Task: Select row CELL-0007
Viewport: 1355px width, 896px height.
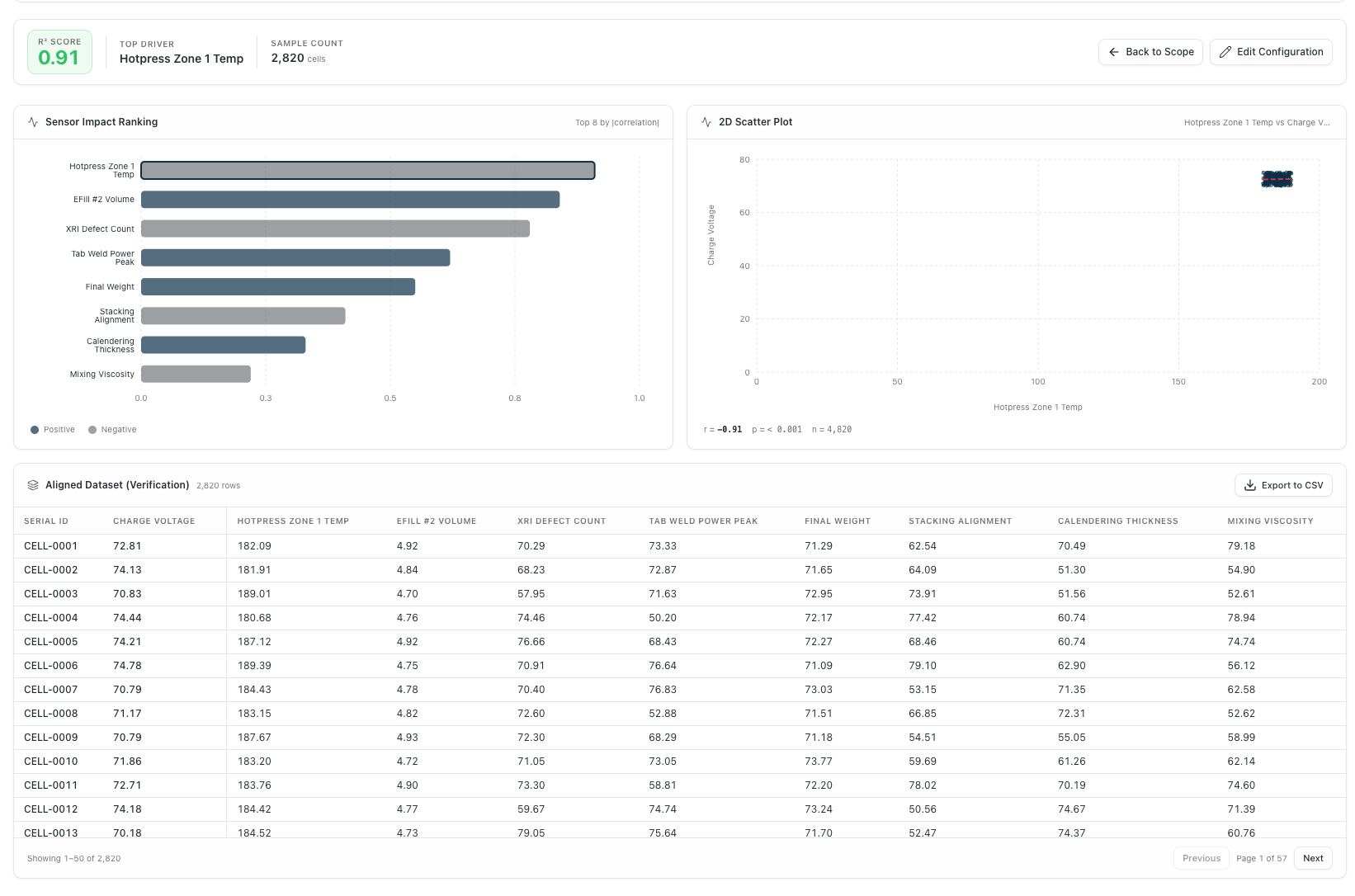Action: [x=680, y=690]
